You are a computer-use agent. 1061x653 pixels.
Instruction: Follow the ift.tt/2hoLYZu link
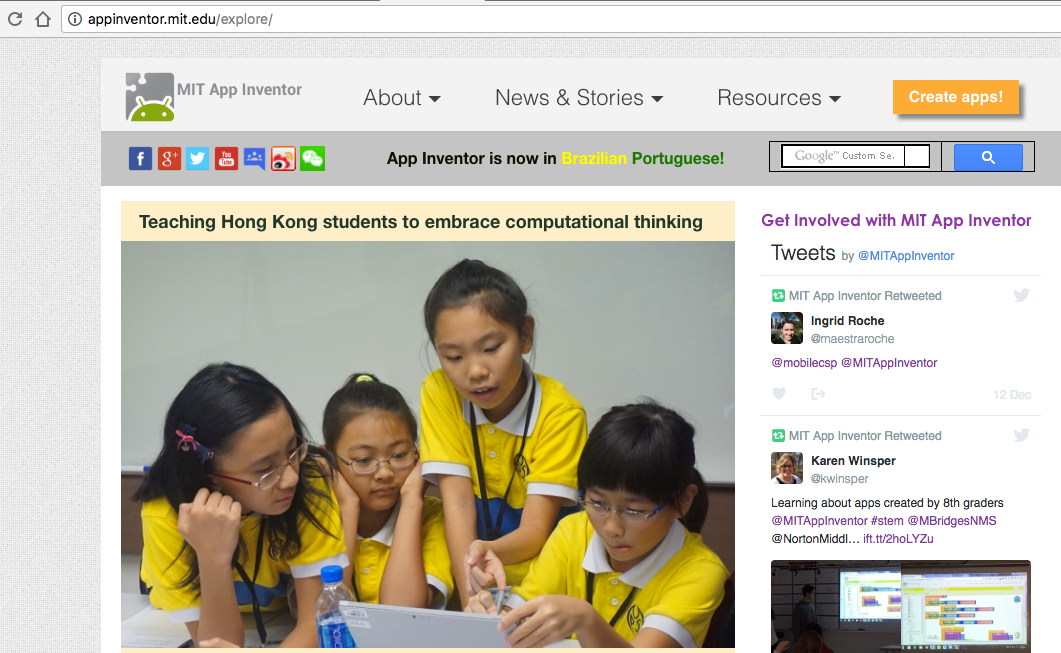tap(899, 539)
